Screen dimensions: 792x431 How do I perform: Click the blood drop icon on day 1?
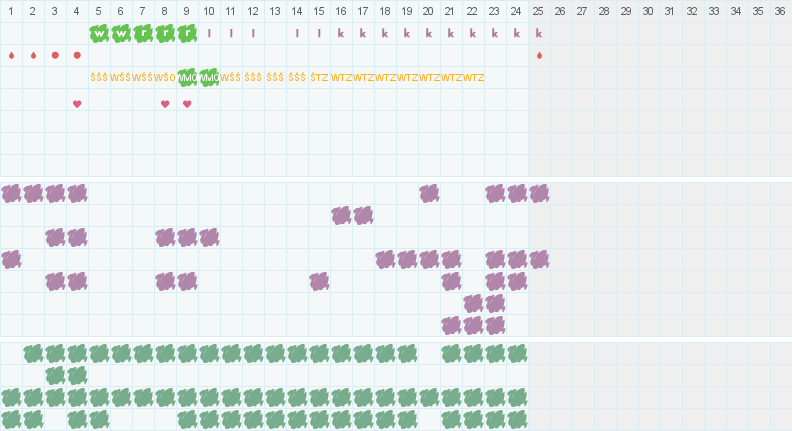pyautogui.click(x=11, y=55)
